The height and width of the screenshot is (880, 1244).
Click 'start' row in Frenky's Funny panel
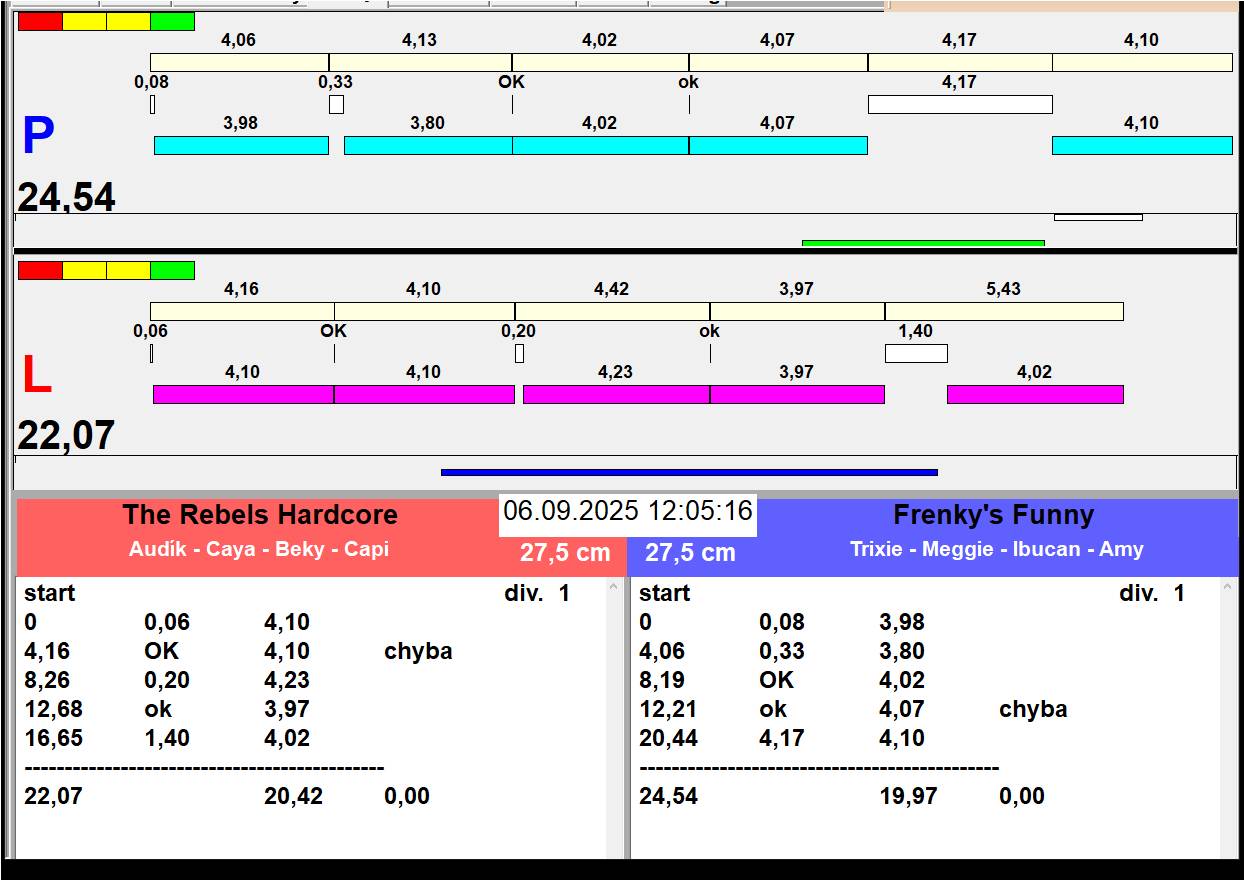coord(665,593)
